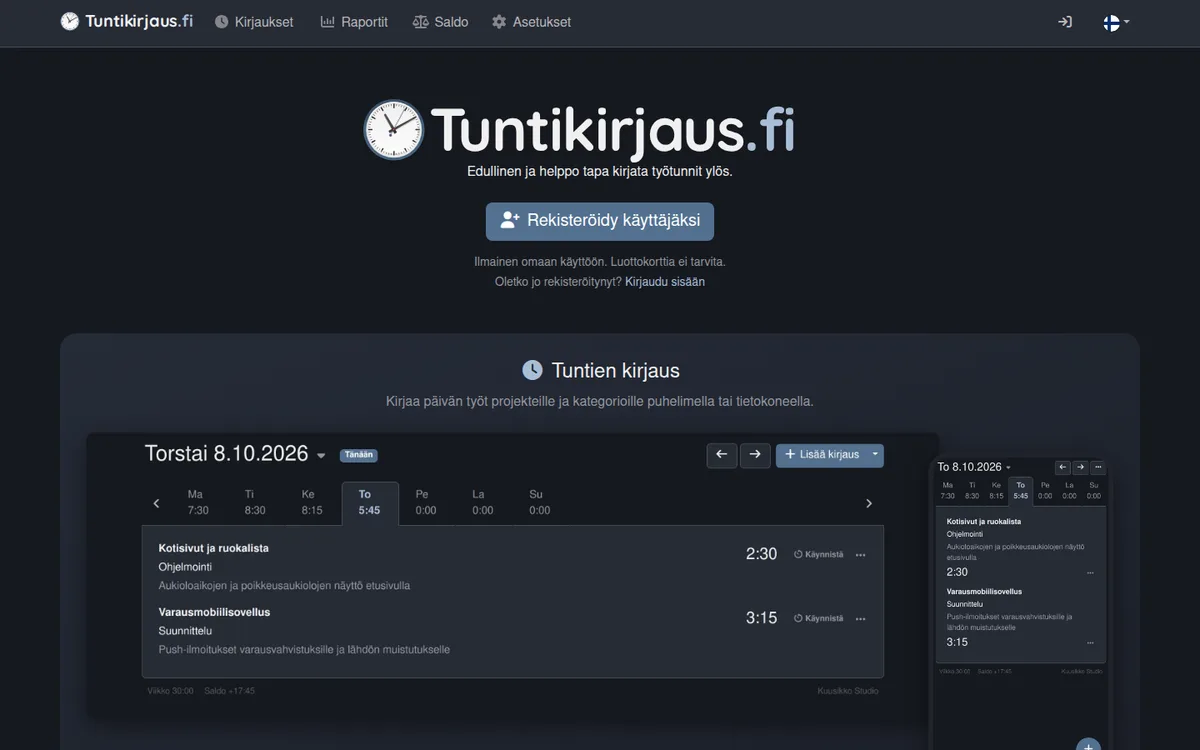Viewport: 1200px width, 750px height.
Task: Open the top ellipsis button in the phone preview header
Action: pos(1097,467)
